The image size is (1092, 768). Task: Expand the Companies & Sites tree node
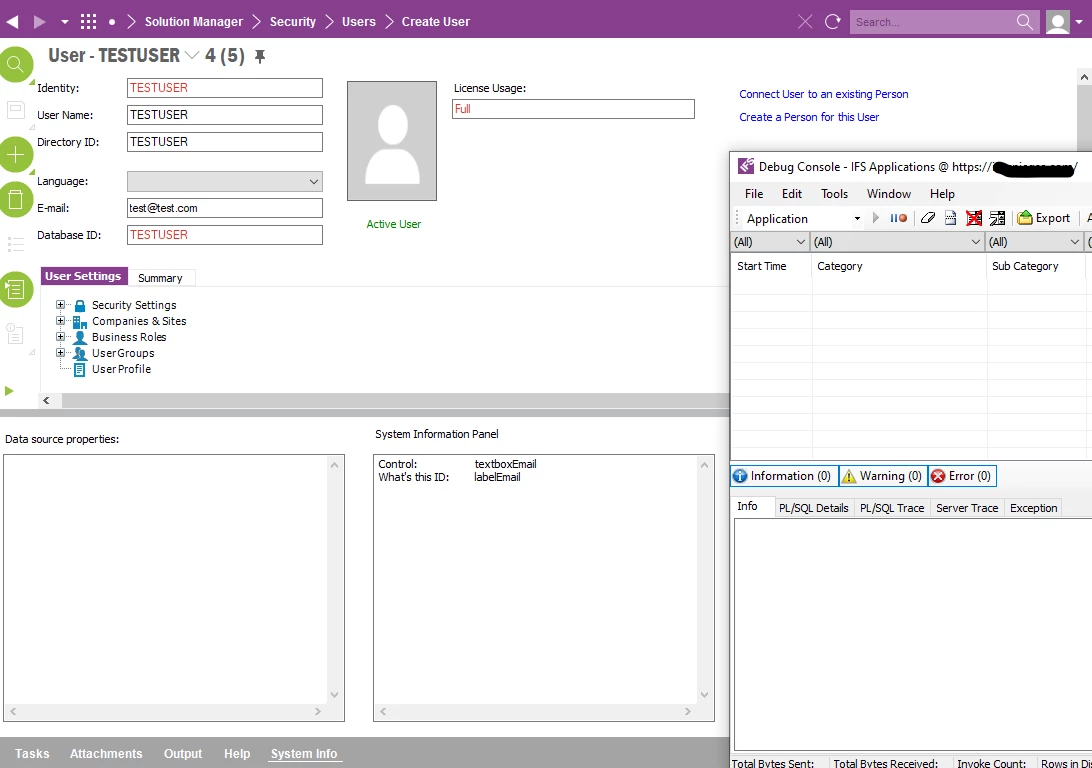(x=61, y=321)
